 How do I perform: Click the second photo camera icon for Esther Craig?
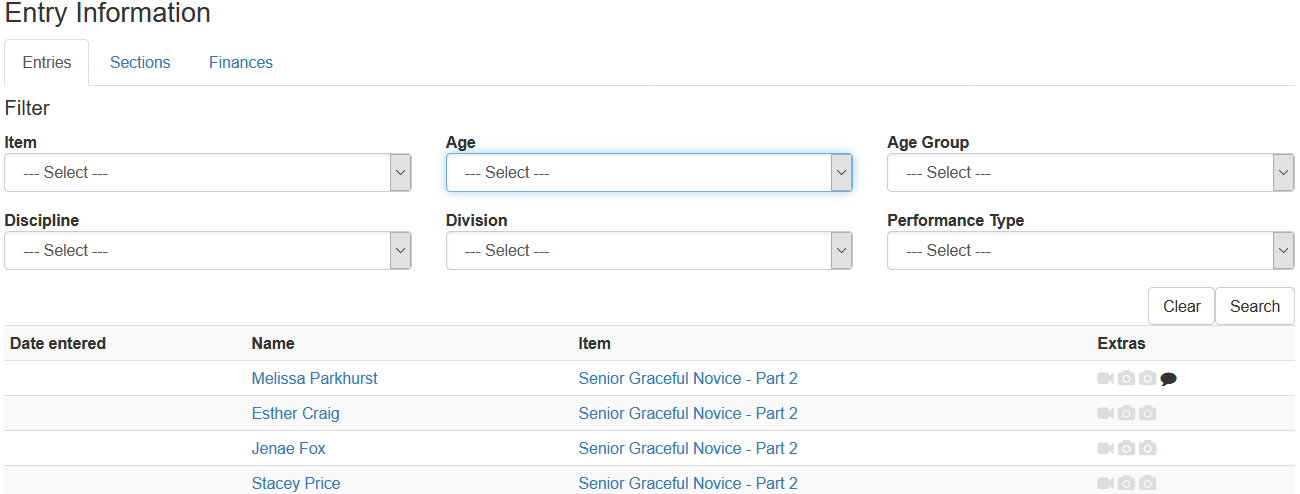(1147, 413)
